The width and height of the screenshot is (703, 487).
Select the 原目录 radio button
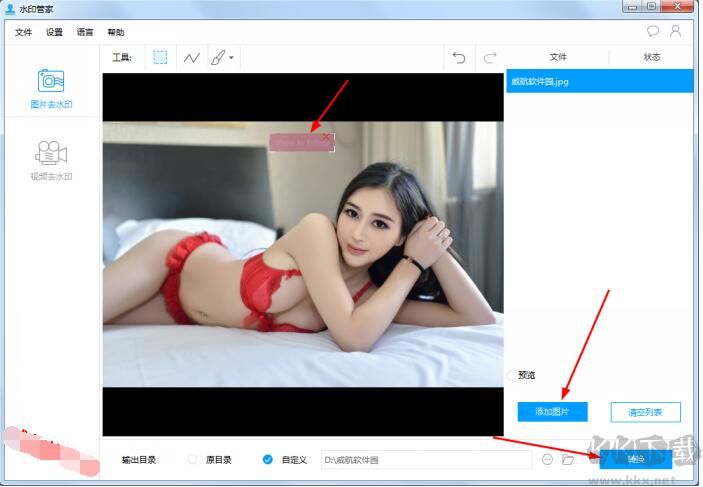pyautogui.click(x=192, y=460)
